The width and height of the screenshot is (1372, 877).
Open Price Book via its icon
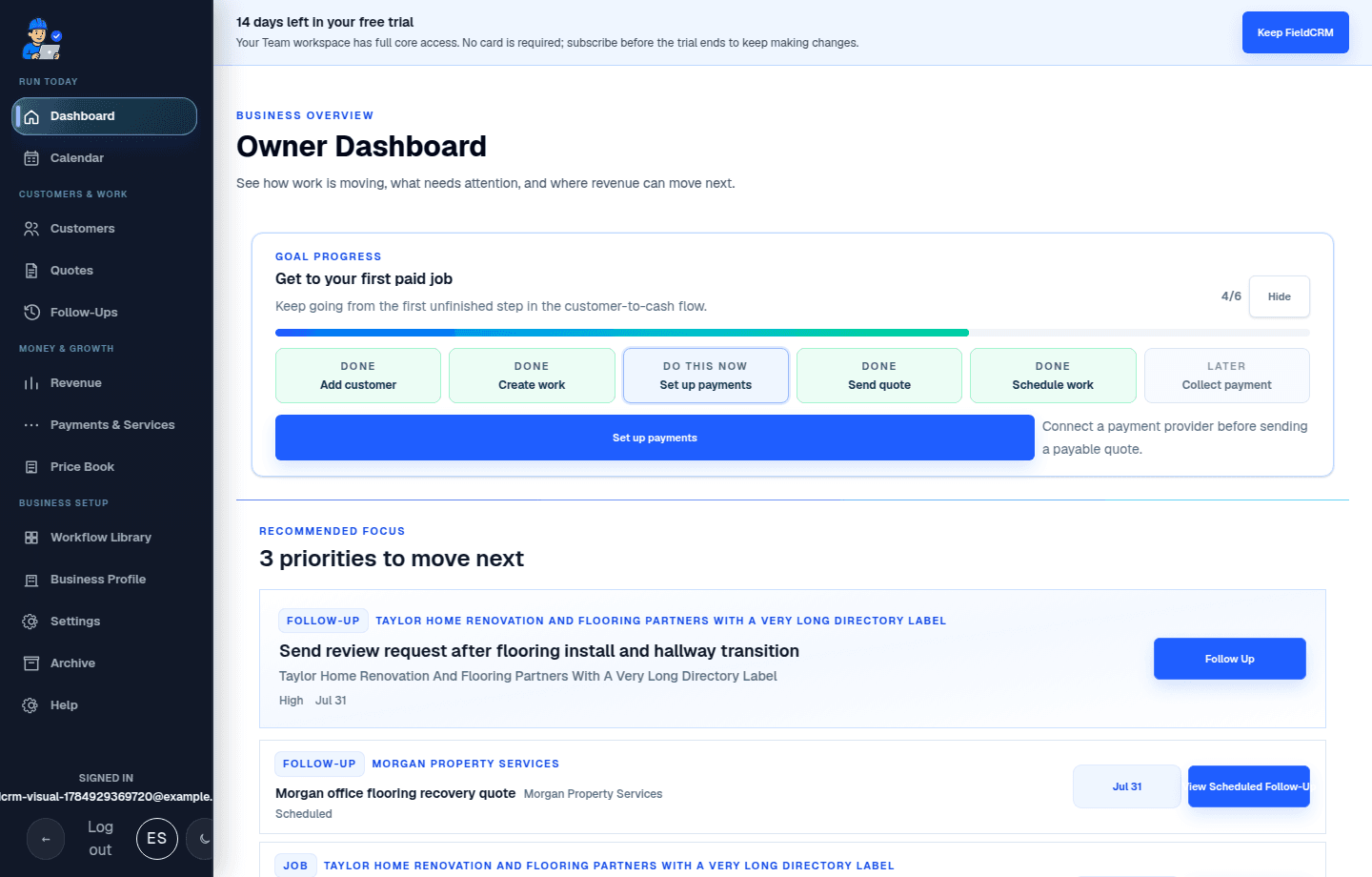tap(31, 467)
